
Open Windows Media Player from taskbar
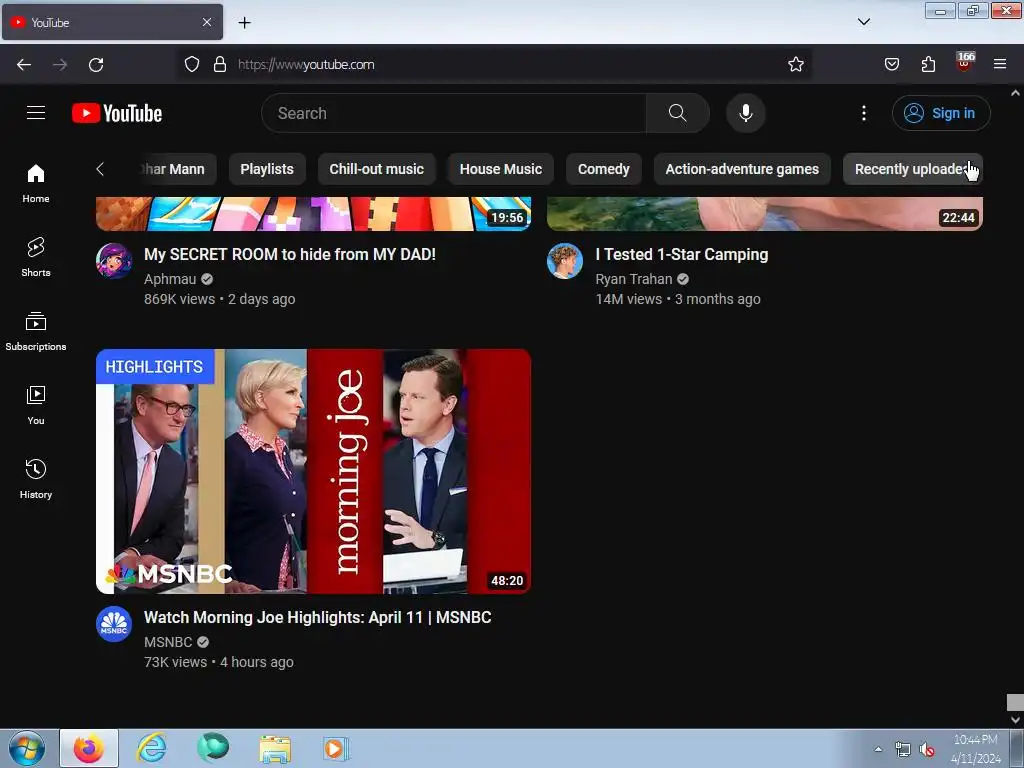[336, 748]
